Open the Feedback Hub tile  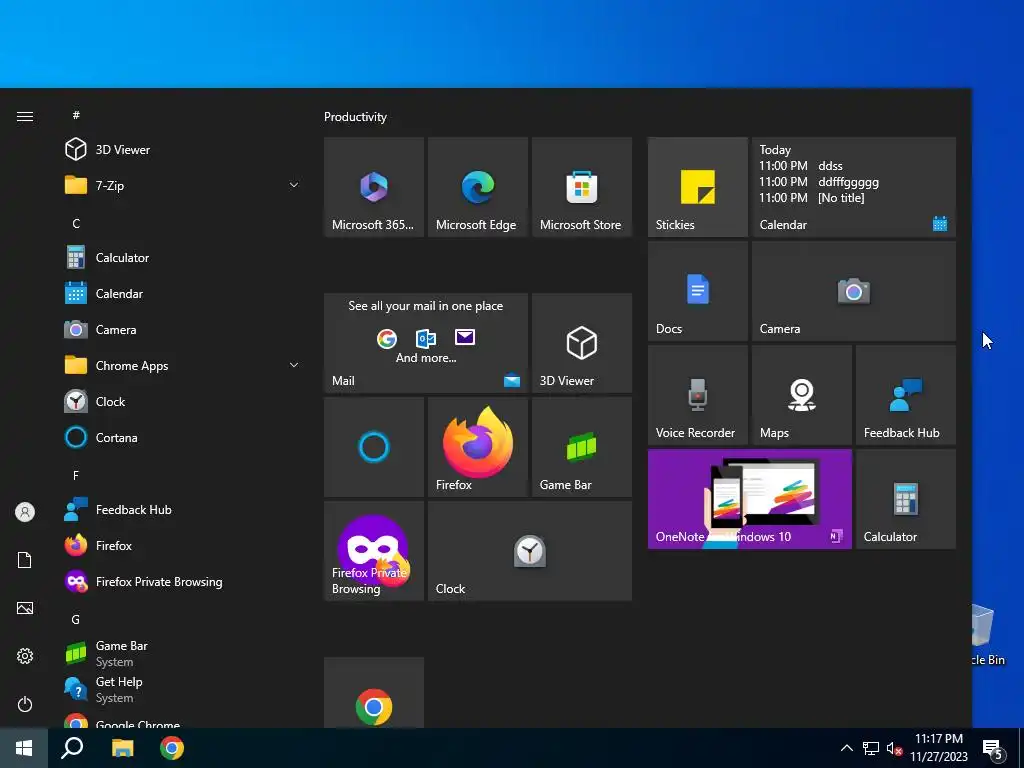[x=906, y=394]
